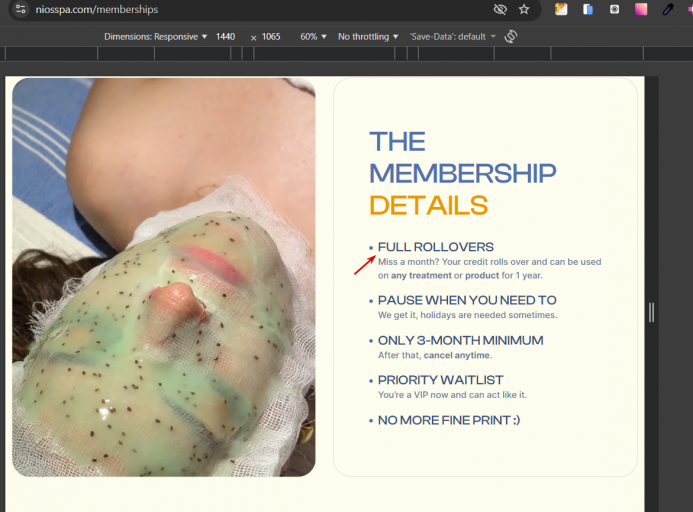Open the Dimensions: Responsive dropdown
The height and width of the screenshot is (512, 693).
pyautogui.click(x=156, y=37)
